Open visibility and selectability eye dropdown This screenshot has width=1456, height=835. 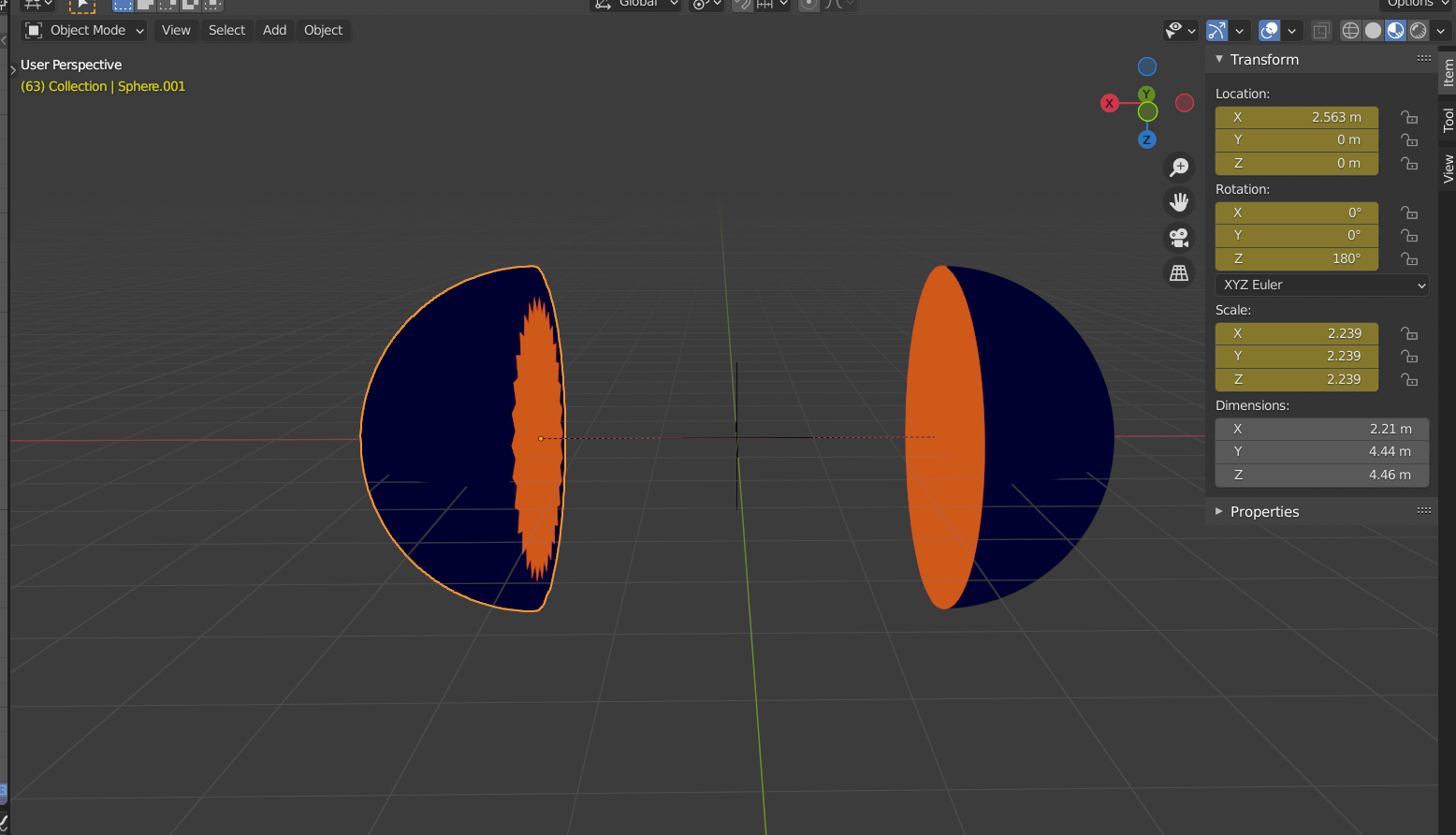pos(1181,30)
